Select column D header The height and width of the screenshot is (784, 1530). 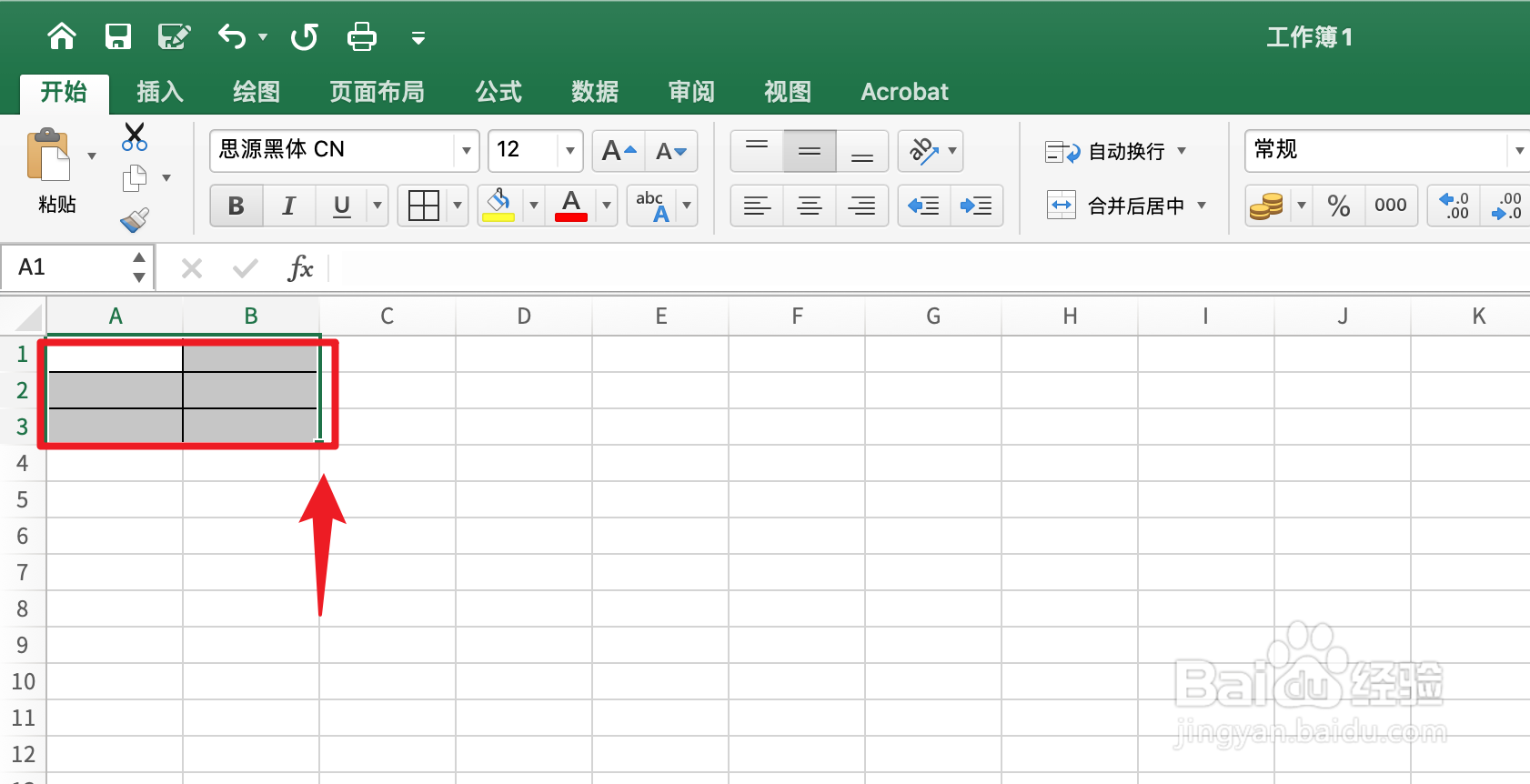click(524, 317)
